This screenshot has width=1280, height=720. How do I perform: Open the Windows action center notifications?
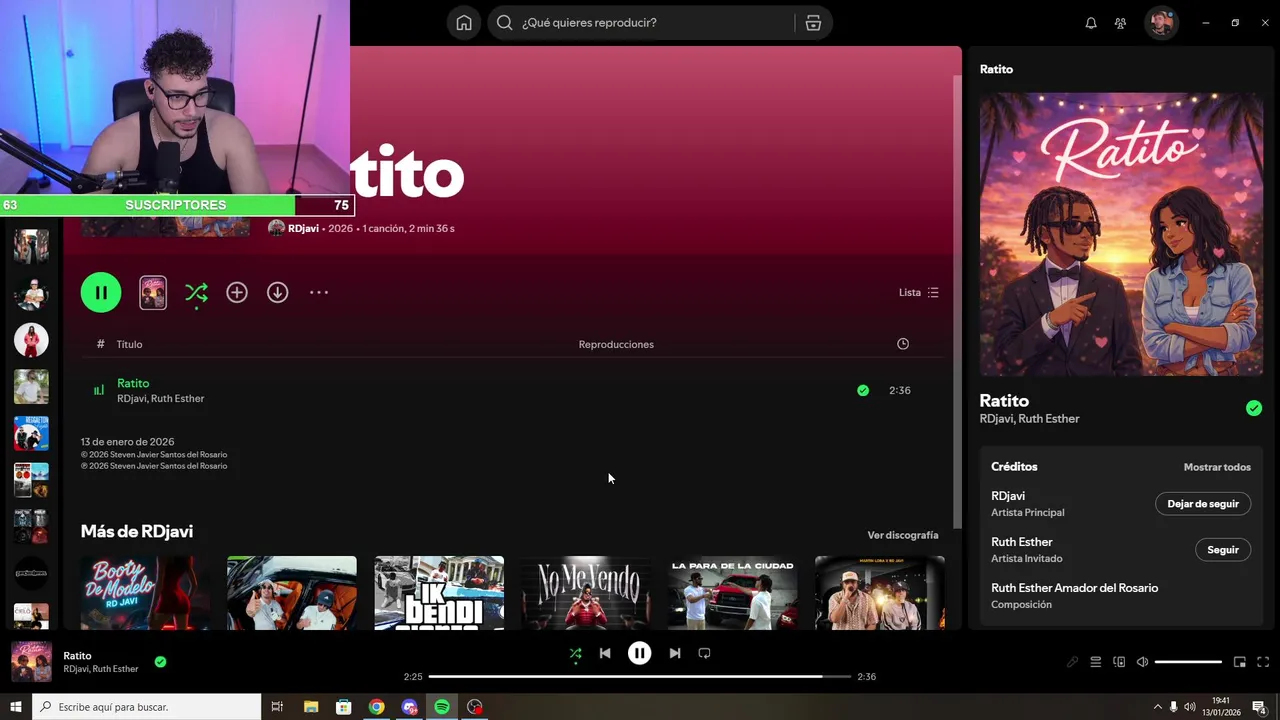coord(1260,707)
